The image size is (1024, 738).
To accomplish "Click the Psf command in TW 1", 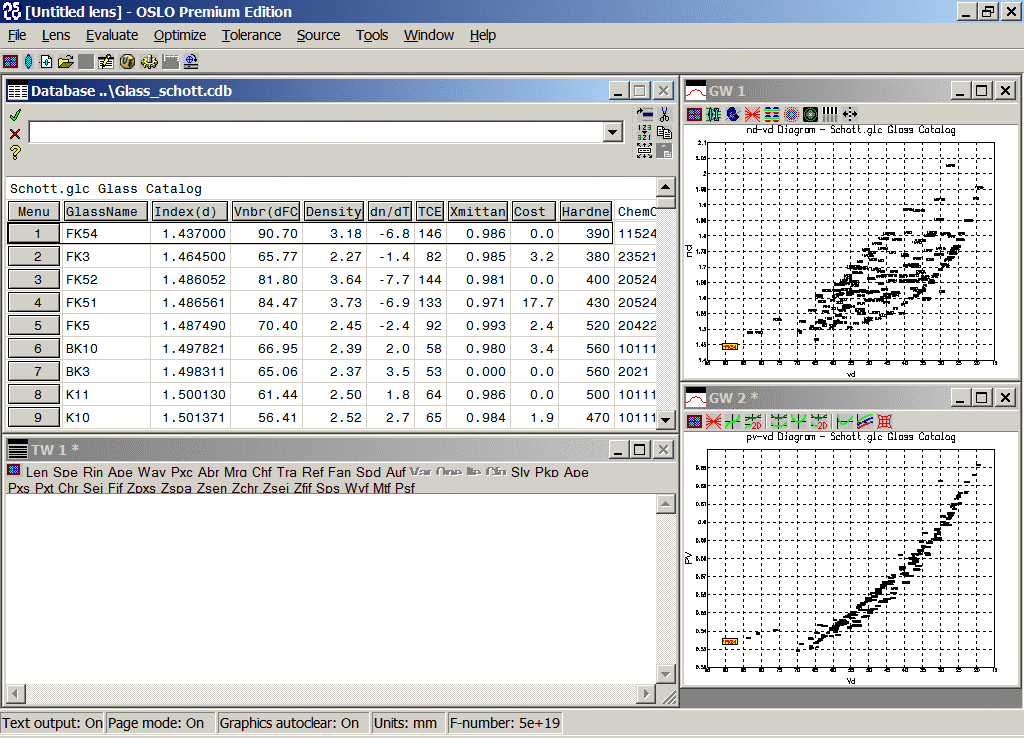I will [x=405, y=488].
